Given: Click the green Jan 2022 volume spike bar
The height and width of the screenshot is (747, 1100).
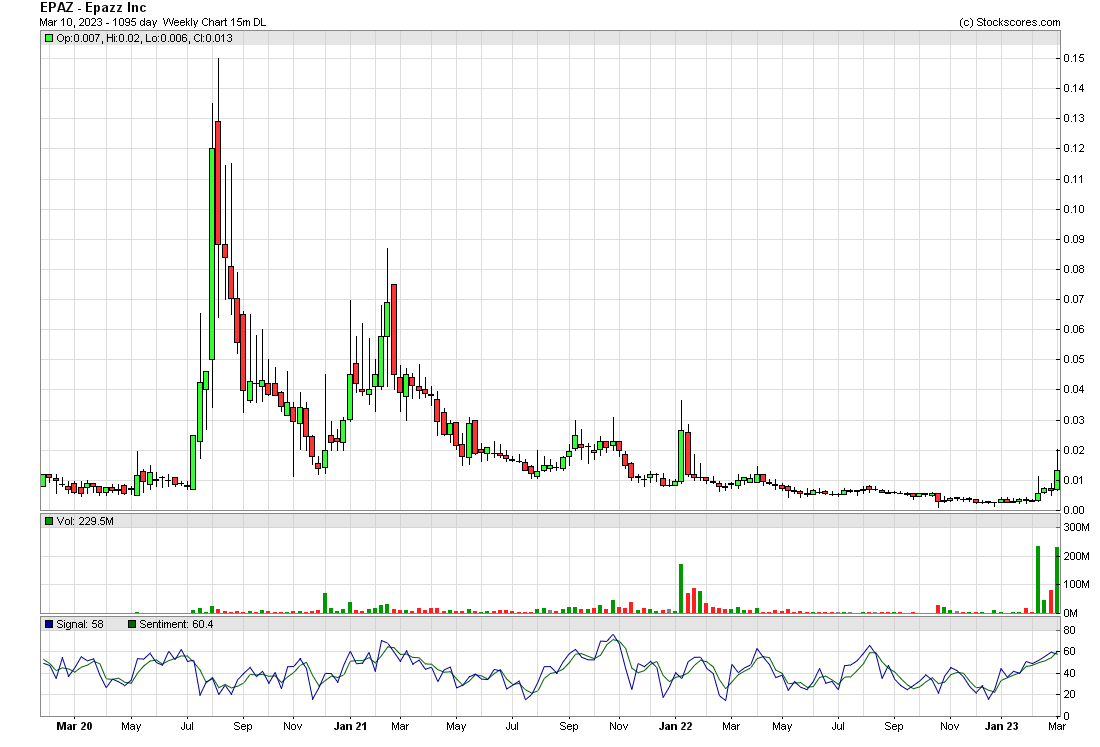Looking at the screenshot, I should (680, 588).
